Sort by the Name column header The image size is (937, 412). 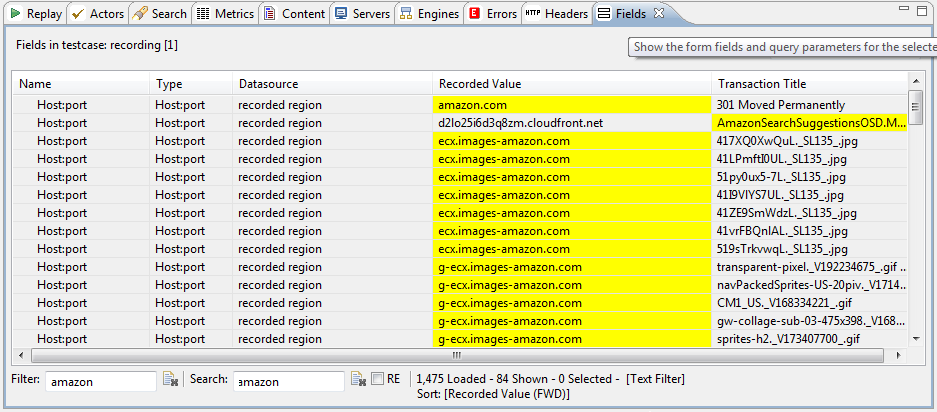[x=81, y=84]
